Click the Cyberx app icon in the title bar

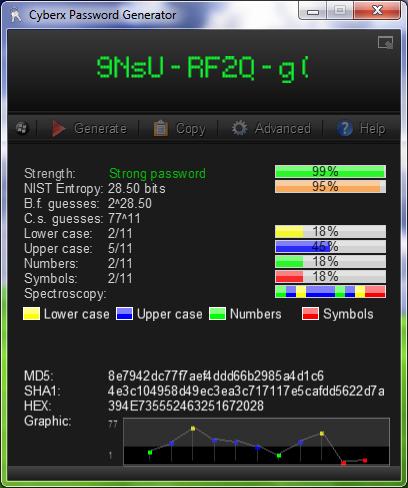point(15,15)
